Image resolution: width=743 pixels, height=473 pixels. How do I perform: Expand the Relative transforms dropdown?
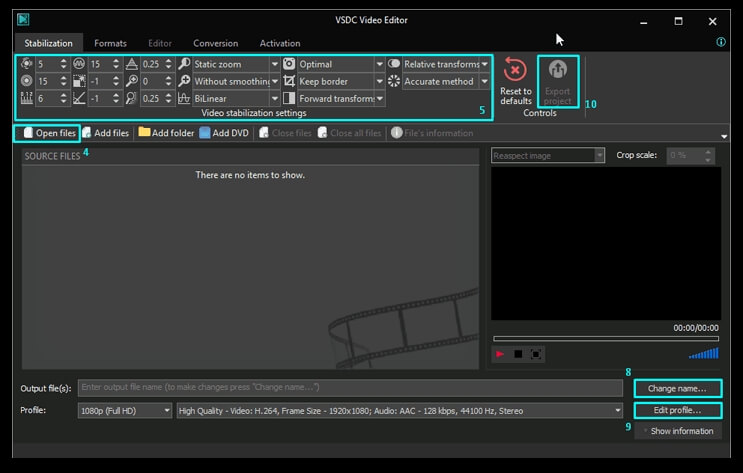tap(485, 64)
